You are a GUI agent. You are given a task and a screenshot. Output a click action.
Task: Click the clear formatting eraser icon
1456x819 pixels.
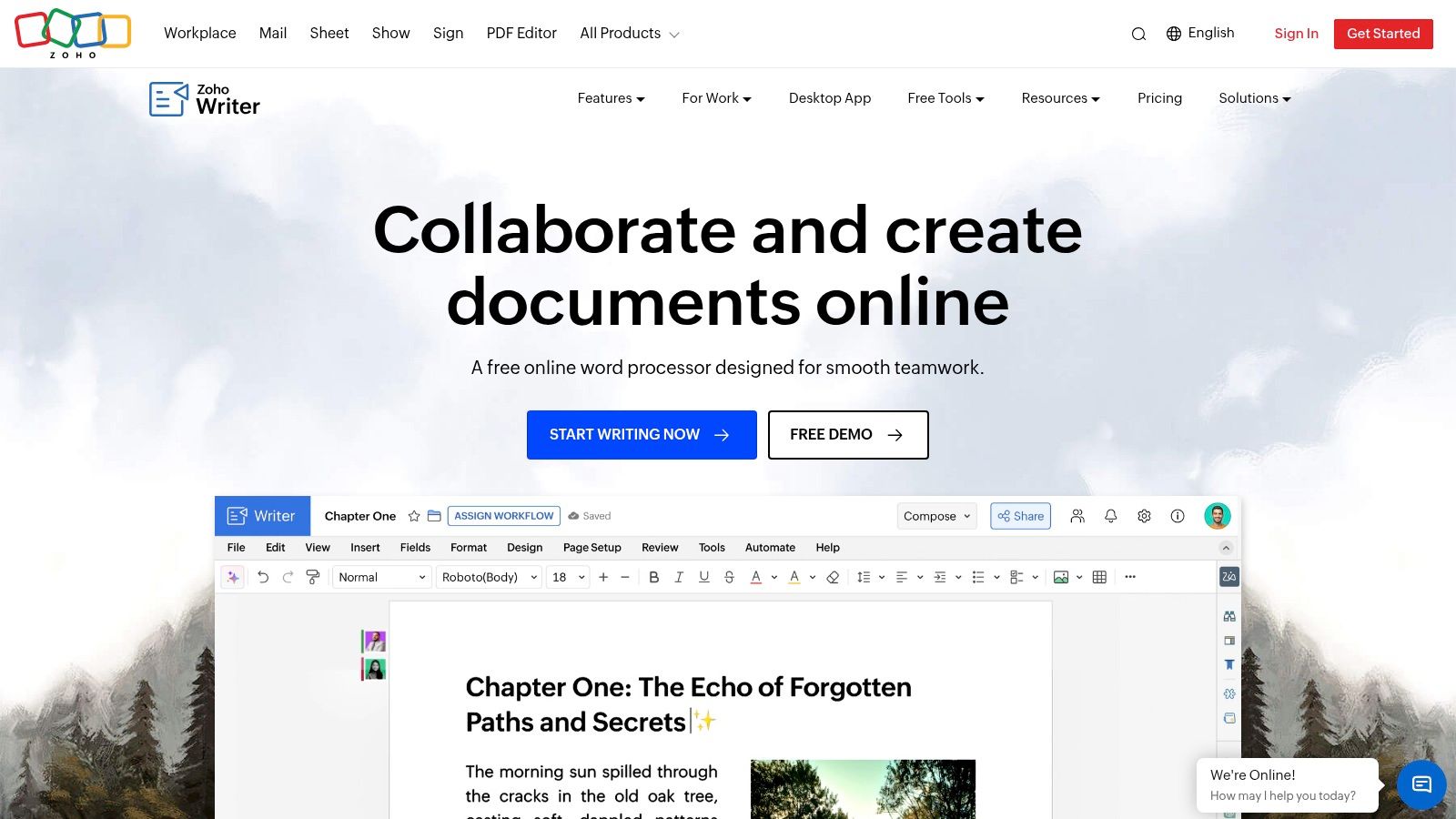click(833, 577)
